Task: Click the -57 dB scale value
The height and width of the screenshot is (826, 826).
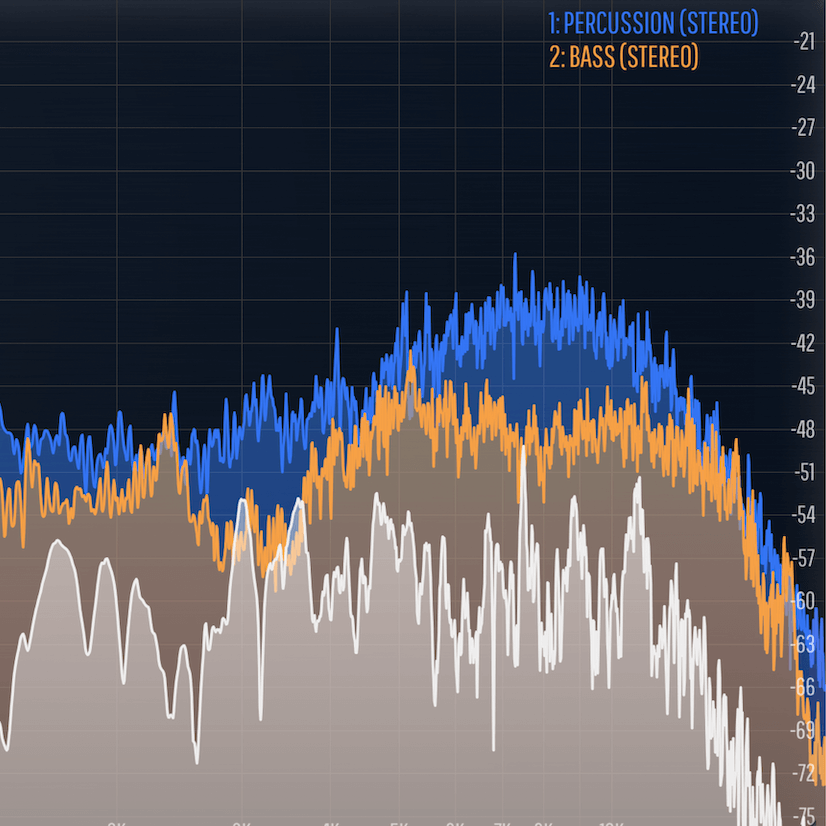Action: (x=803, y=558)
